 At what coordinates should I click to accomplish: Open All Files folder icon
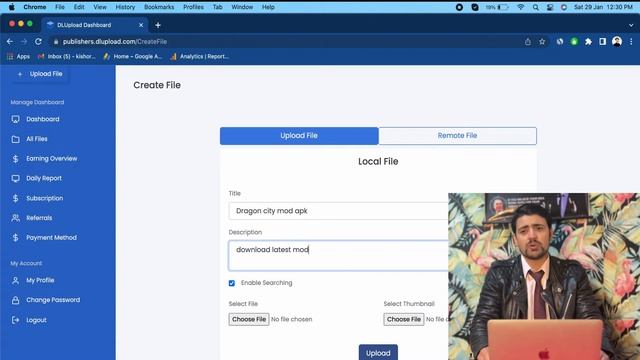point(16,139)
